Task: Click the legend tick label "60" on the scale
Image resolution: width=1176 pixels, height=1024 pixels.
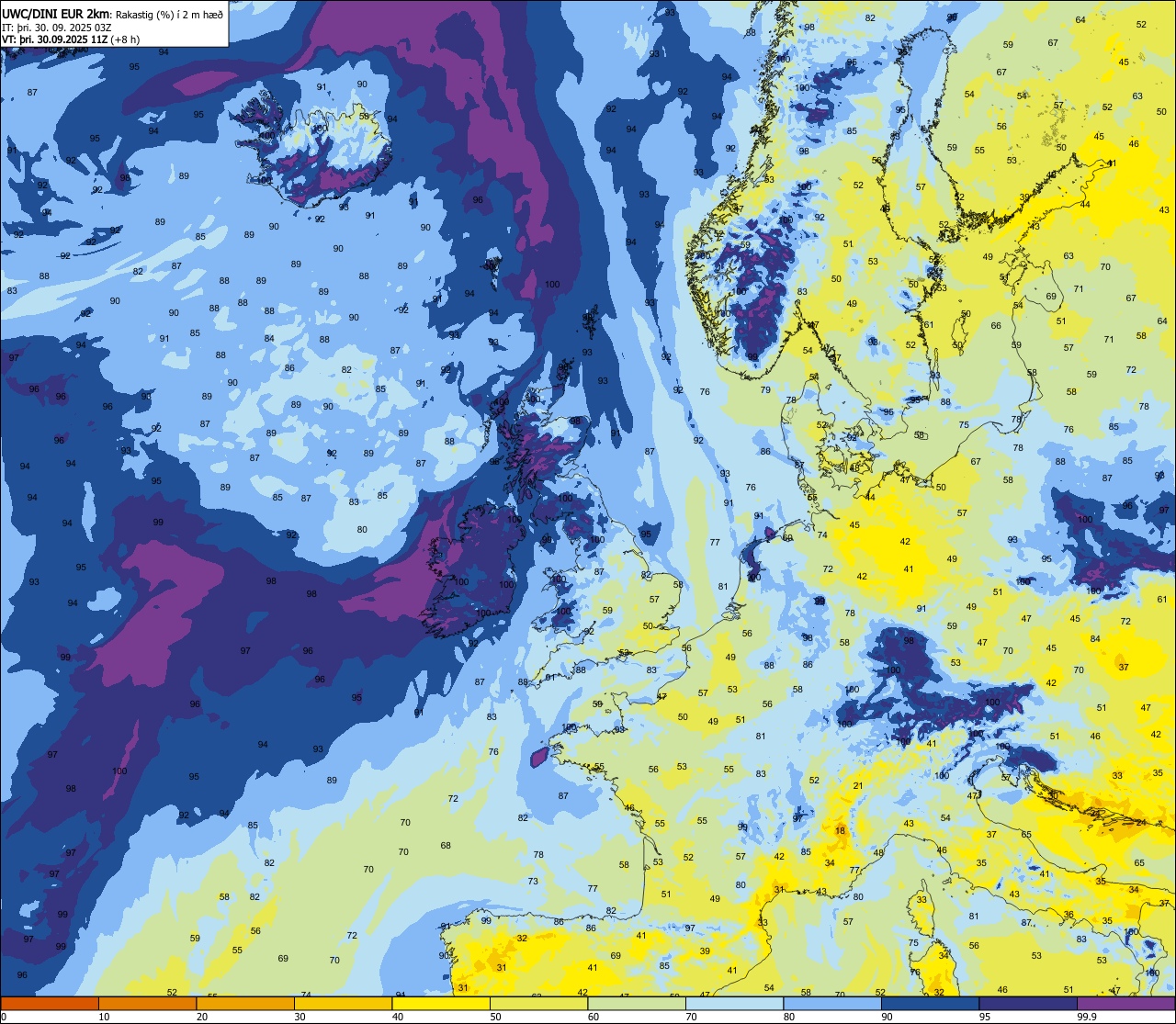Action: 594,1017
